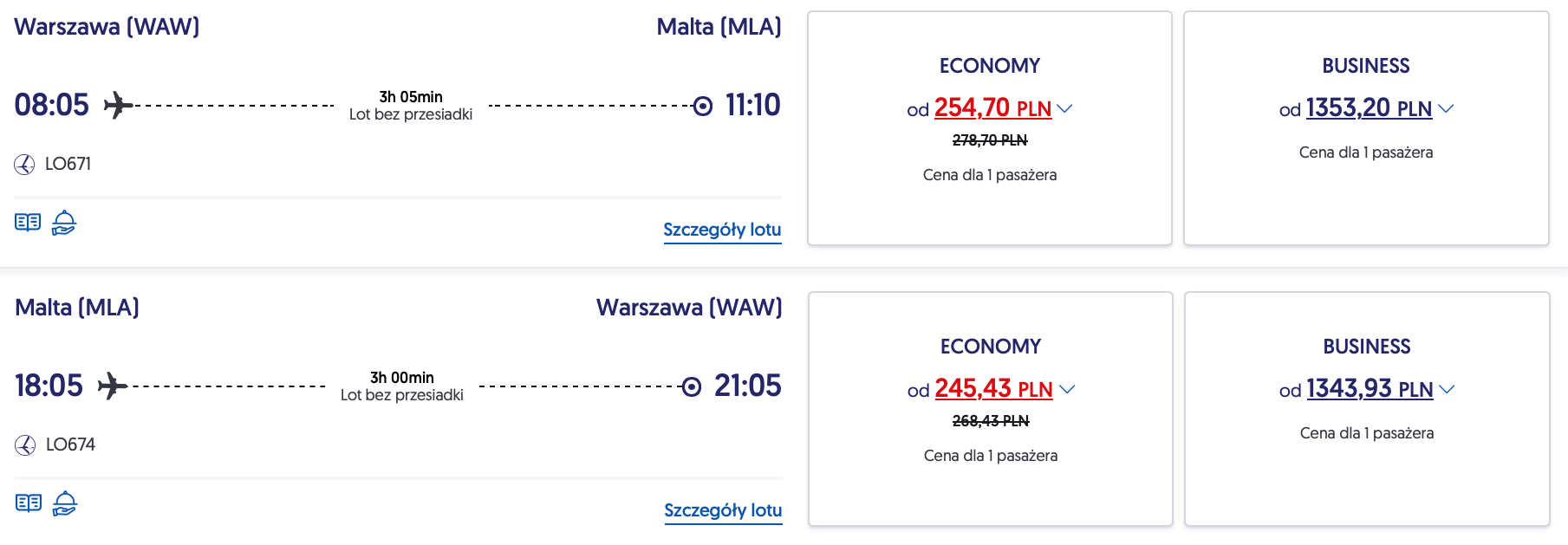
Task: Open Szczegóły lotu for Warszawa–Malta flight
Action: click(722, 230)
